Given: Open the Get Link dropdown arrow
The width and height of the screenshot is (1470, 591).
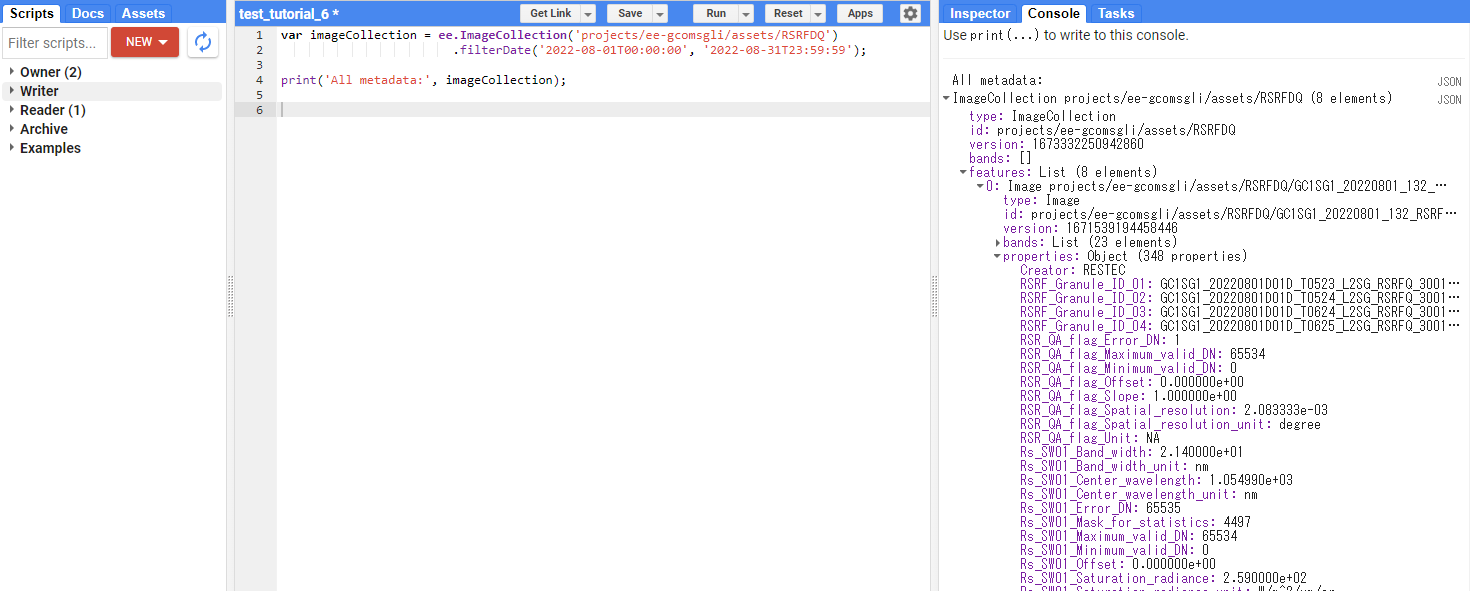Looking at the screenshot, I should (x=588, y=14).
